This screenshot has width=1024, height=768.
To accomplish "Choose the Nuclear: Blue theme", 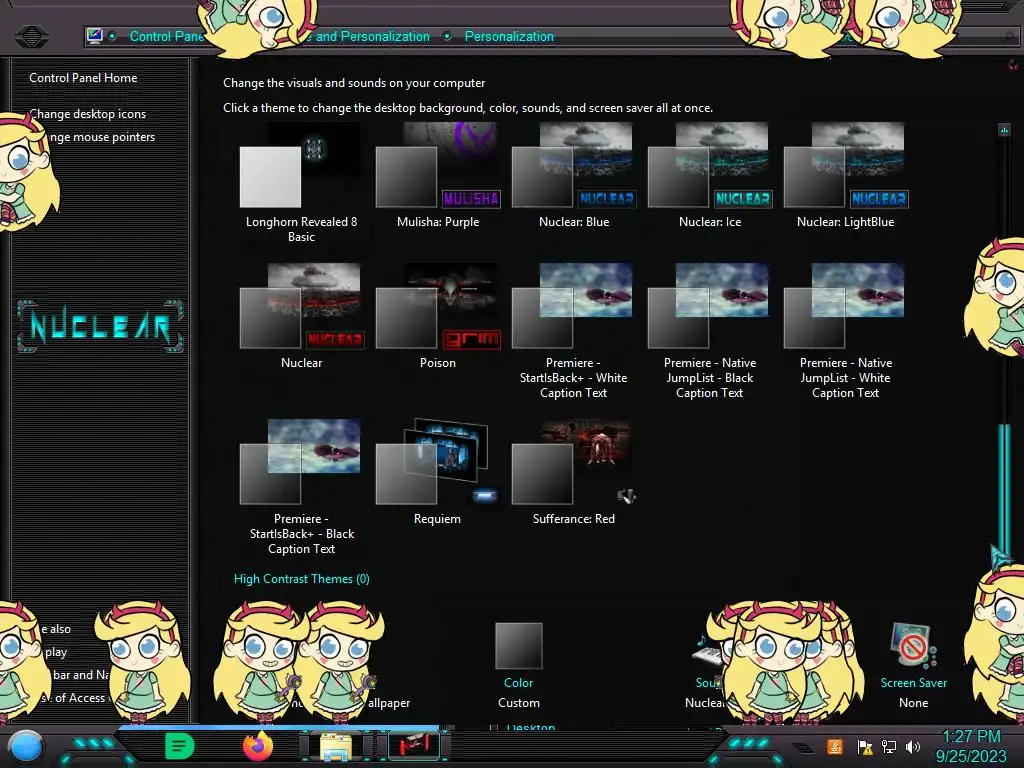I will [x=573, y=176].
